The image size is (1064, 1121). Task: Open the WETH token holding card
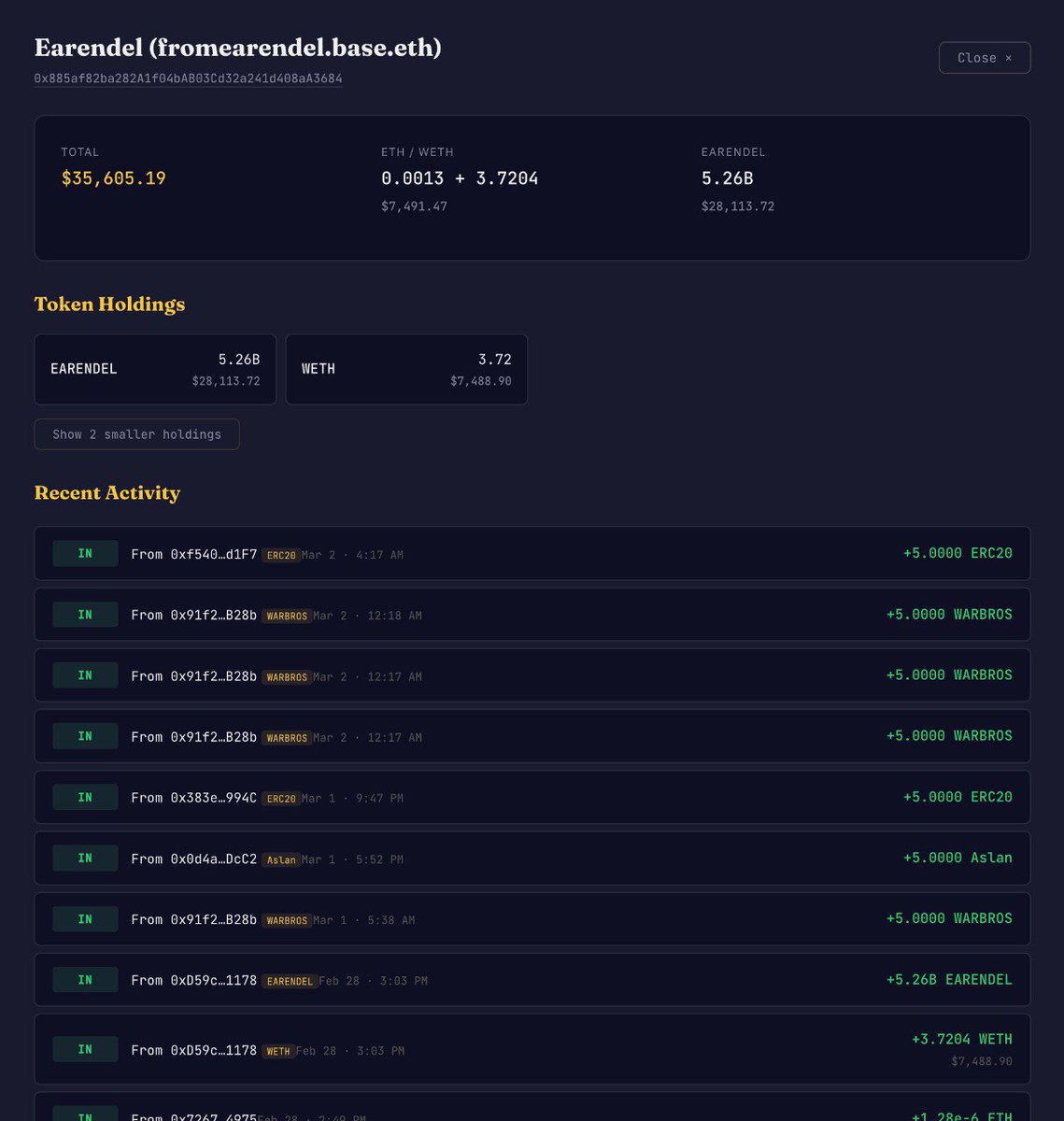(406, 369)
